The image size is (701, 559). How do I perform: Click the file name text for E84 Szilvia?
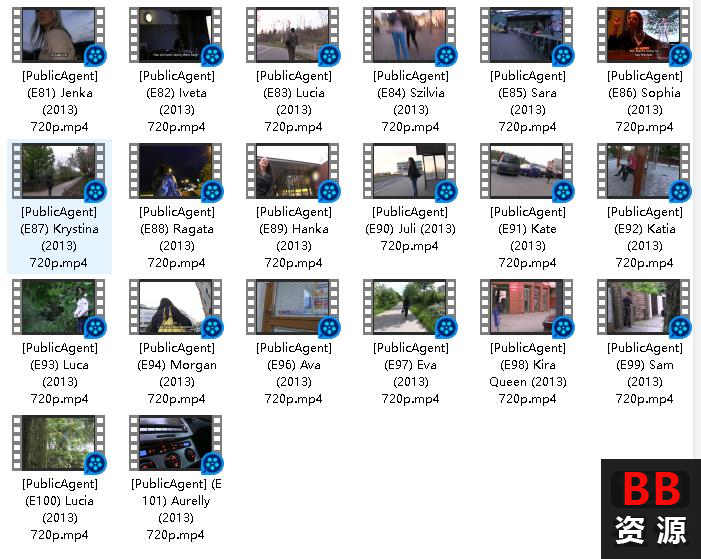pyautogui.click(x=411, y=101)
